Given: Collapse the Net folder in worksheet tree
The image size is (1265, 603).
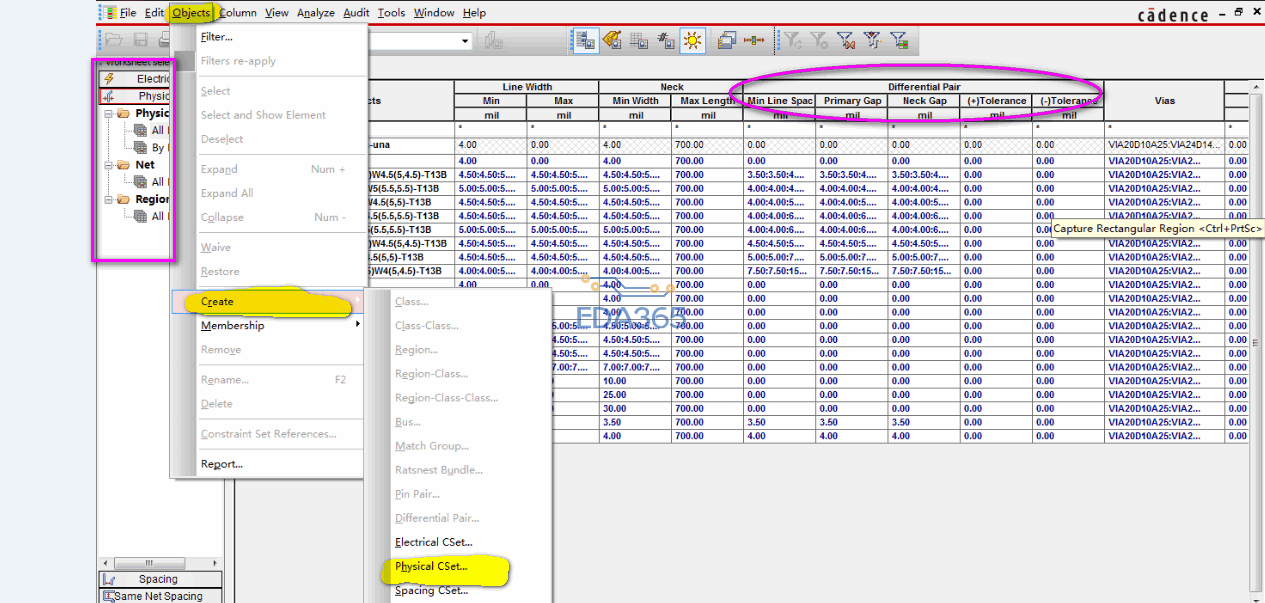Looking at the screenshot, I should pos(109,165).
